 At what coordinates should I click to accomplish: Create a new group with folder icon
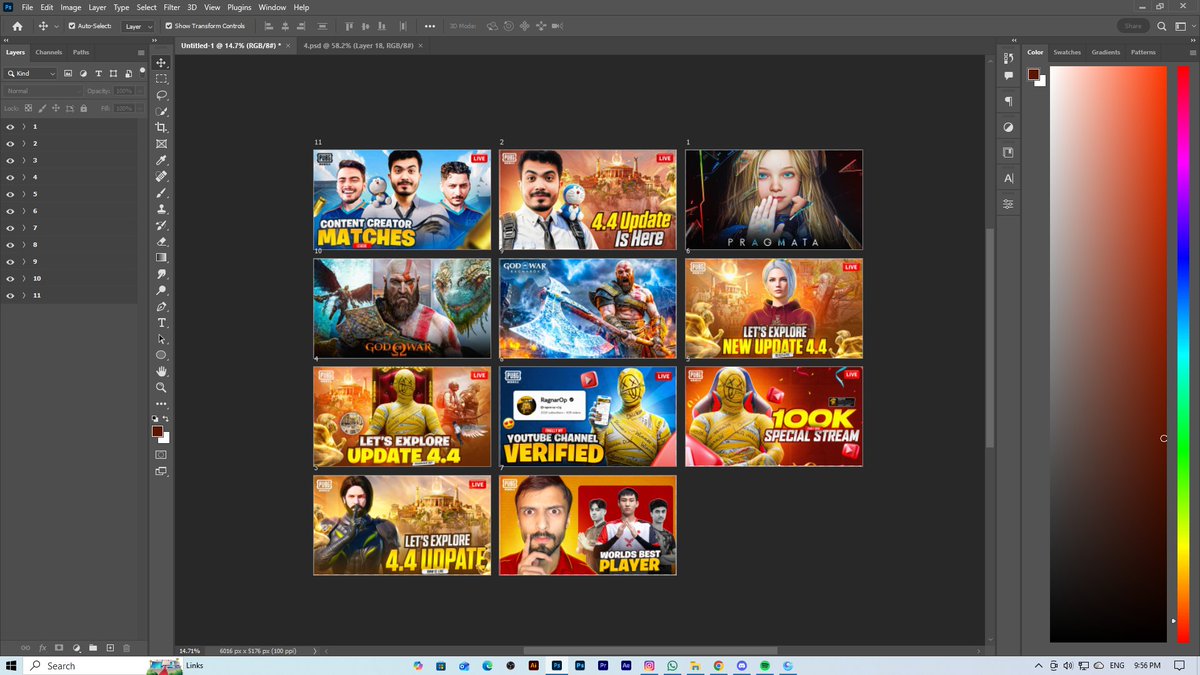[93, 648]
